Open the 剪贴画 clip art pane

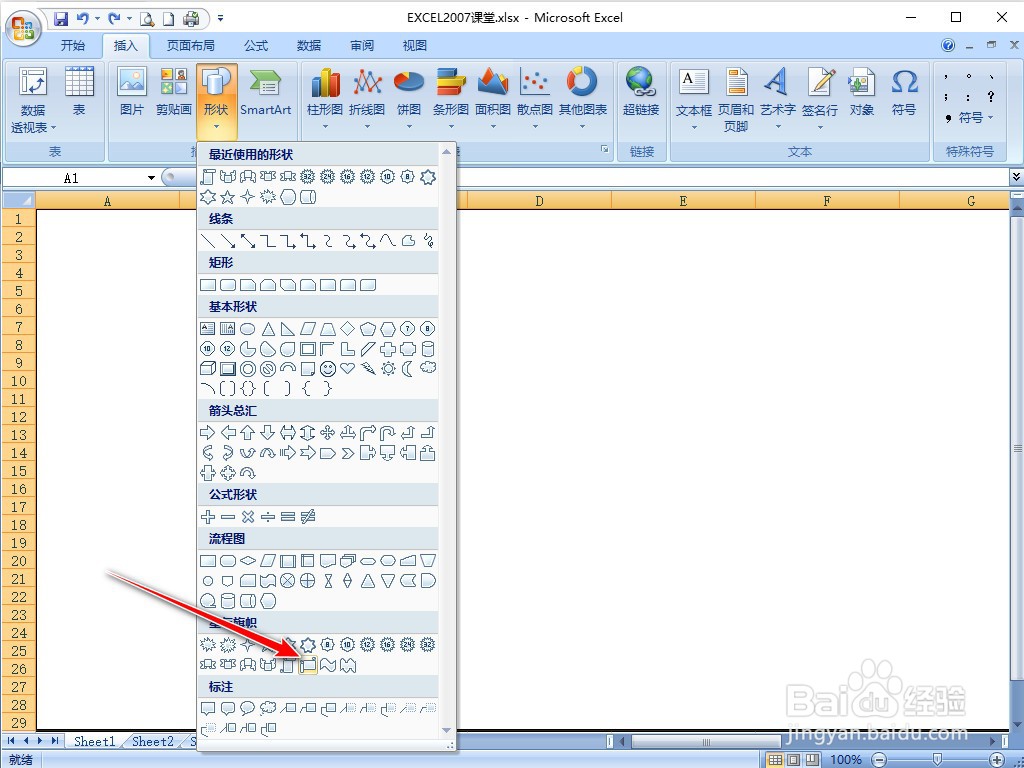[x=174, y=91]
